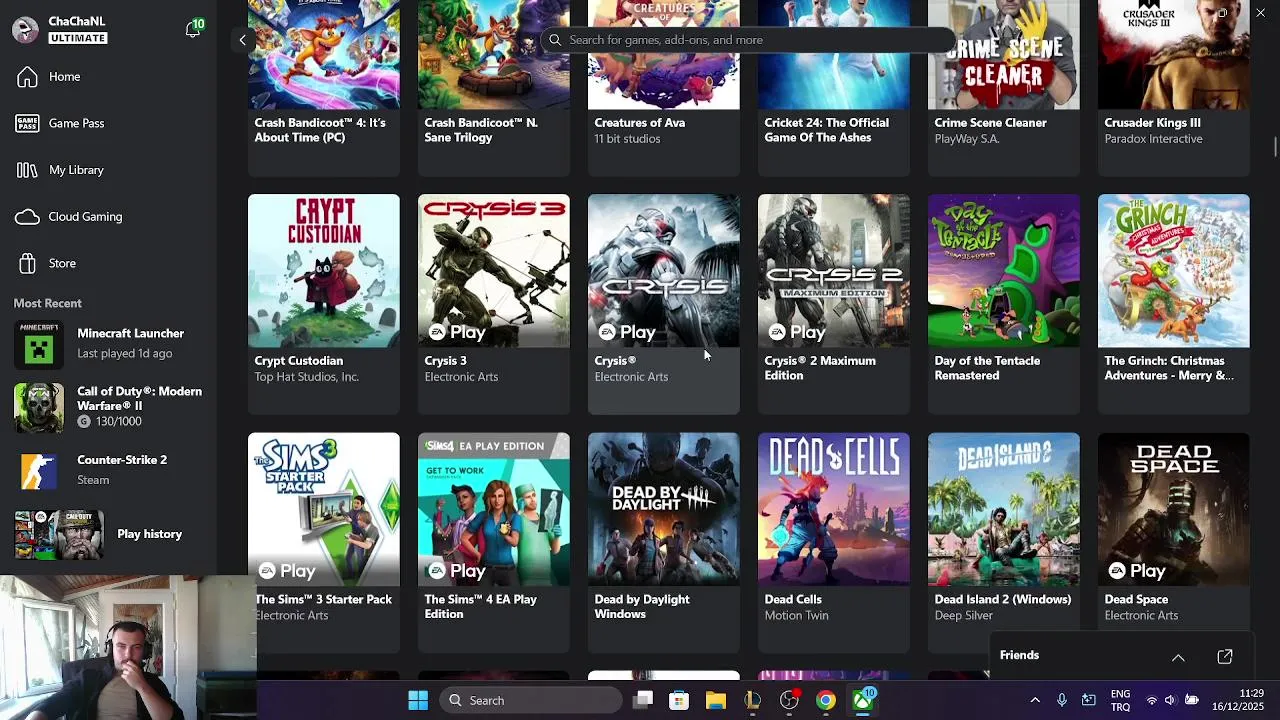The height and width of the screenshot is (720, 1280).
Task: Open The Grinch Christmas Adventures tile
Action: (x=1174, y=304)
